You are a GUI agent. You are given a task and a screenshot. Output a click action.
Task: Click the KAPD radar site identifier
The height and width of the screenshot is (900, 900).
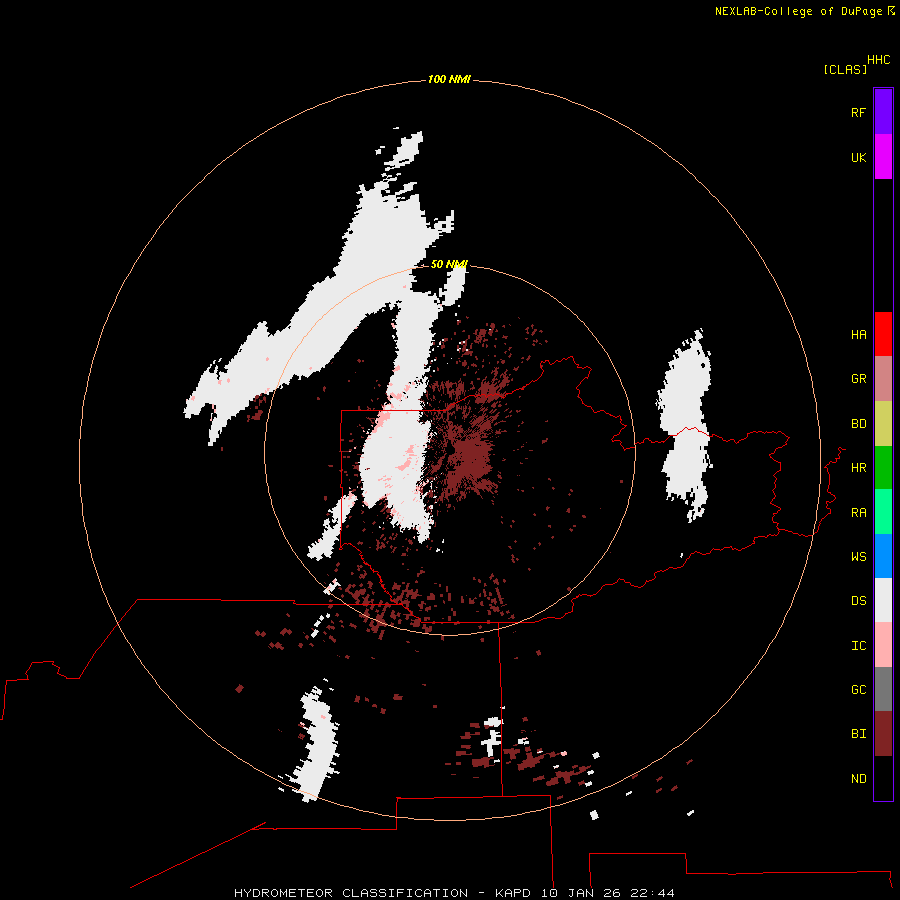point(514,893)
